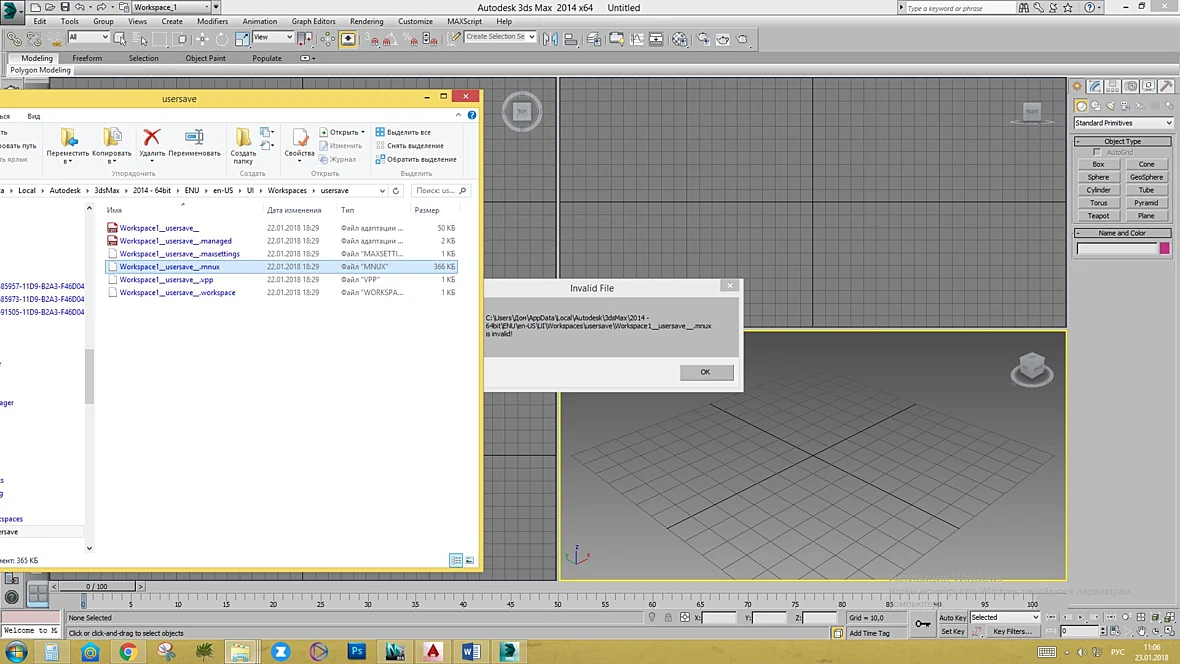Switch to the Motion command panel tab
The width and height of the screenshot is (1180, 664).
point(1131,86)
